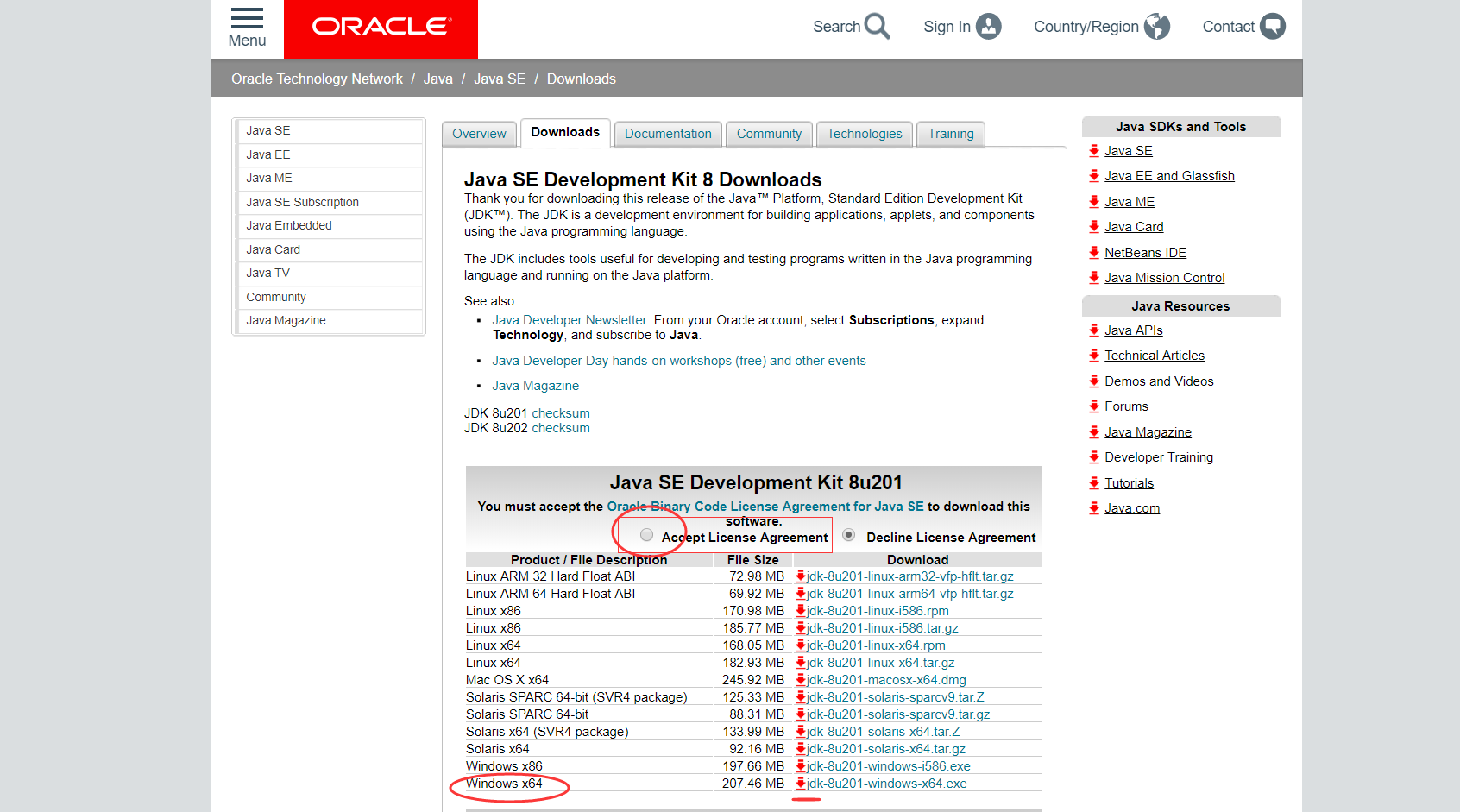
Task: Click the Java breadcrumb link
Action: click(x=437, y=79)
